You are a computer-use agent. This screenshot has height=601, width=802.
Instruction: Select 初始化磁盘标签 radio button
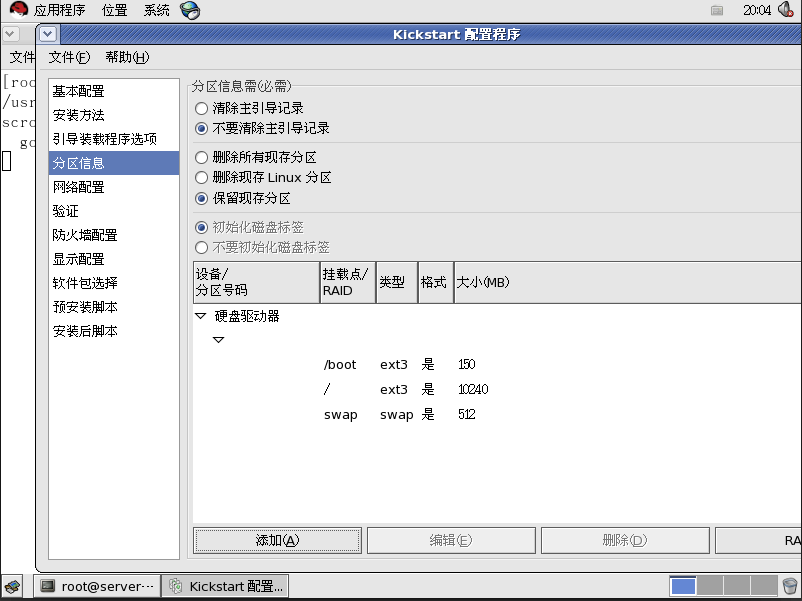tap(250, 227)
